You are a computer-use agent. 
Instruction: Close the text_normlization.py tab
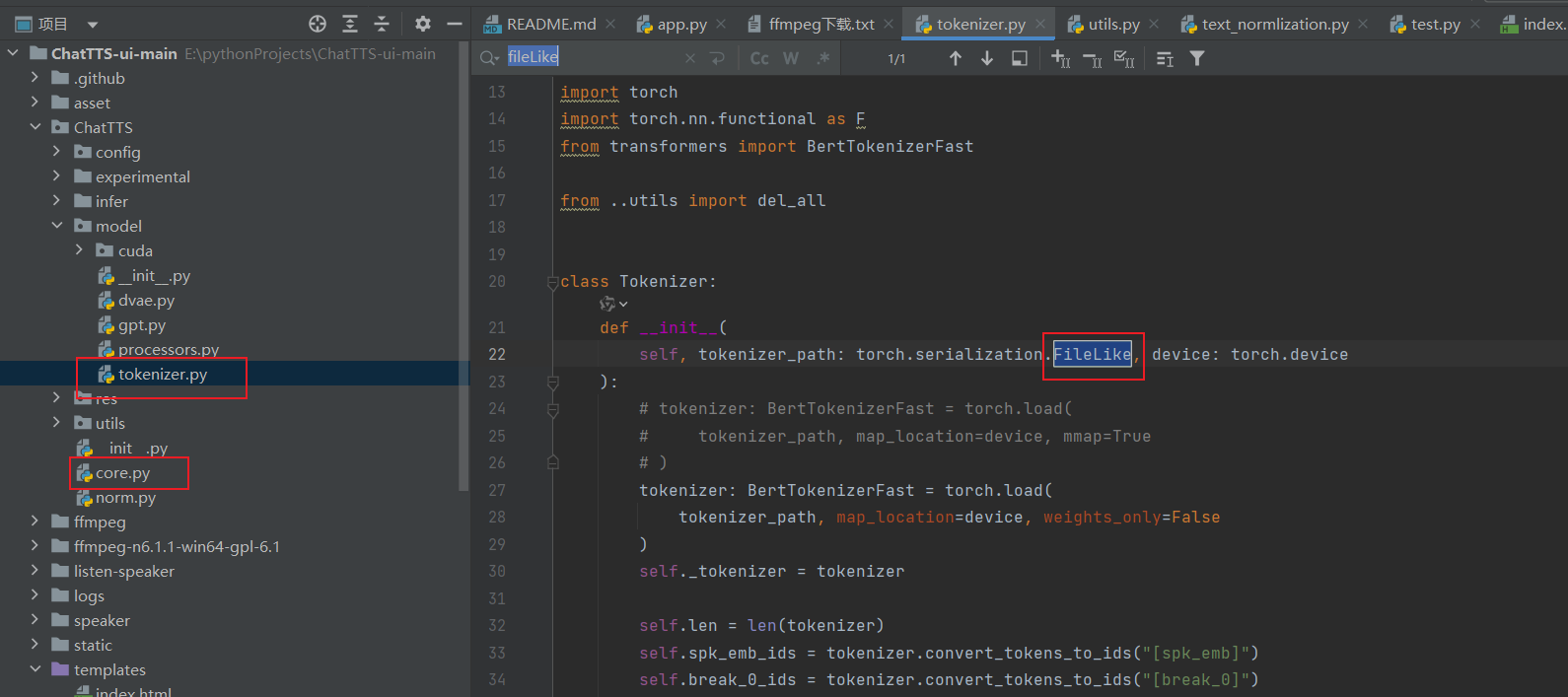[1363, 24]
